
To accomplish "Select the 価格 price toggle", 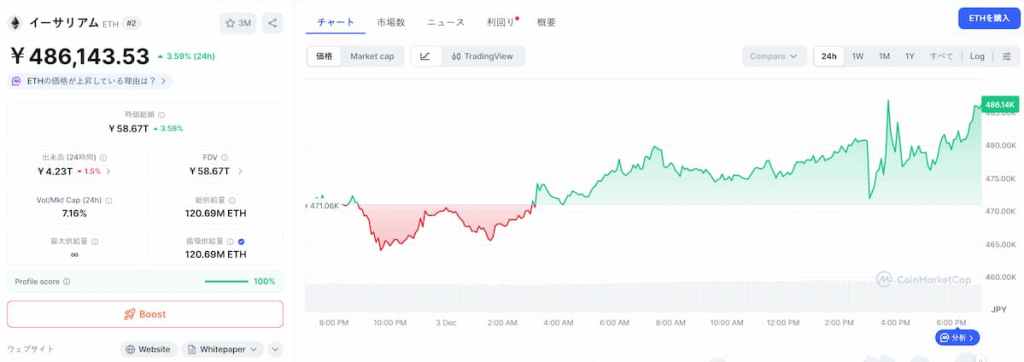I will [324, 56].
